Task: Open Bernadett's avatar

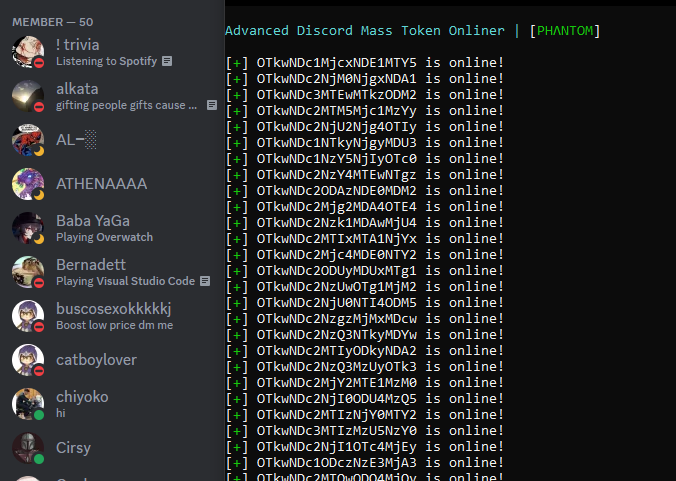Action: (28, 272)
